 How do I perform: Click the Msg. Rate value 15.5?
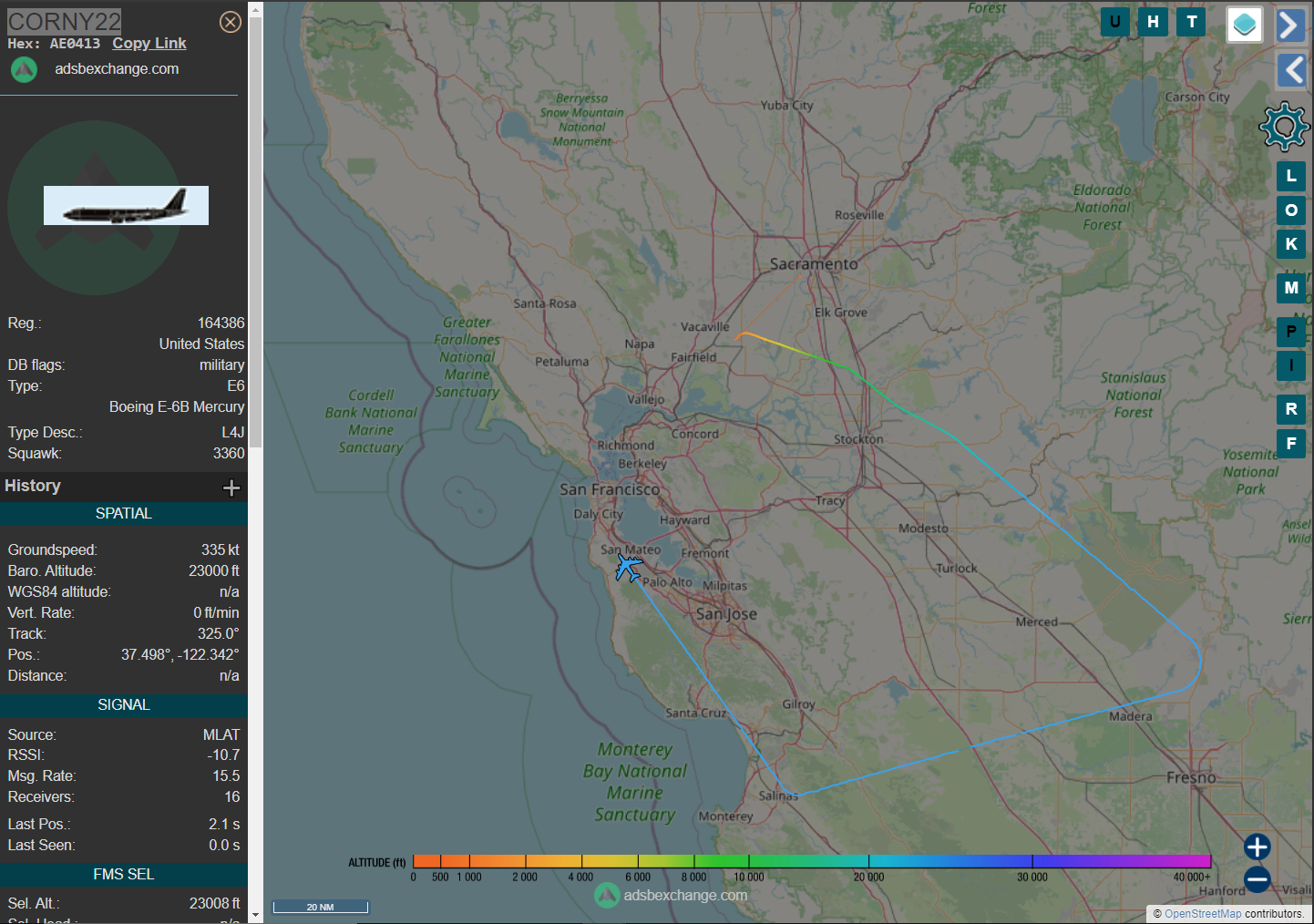226,775
